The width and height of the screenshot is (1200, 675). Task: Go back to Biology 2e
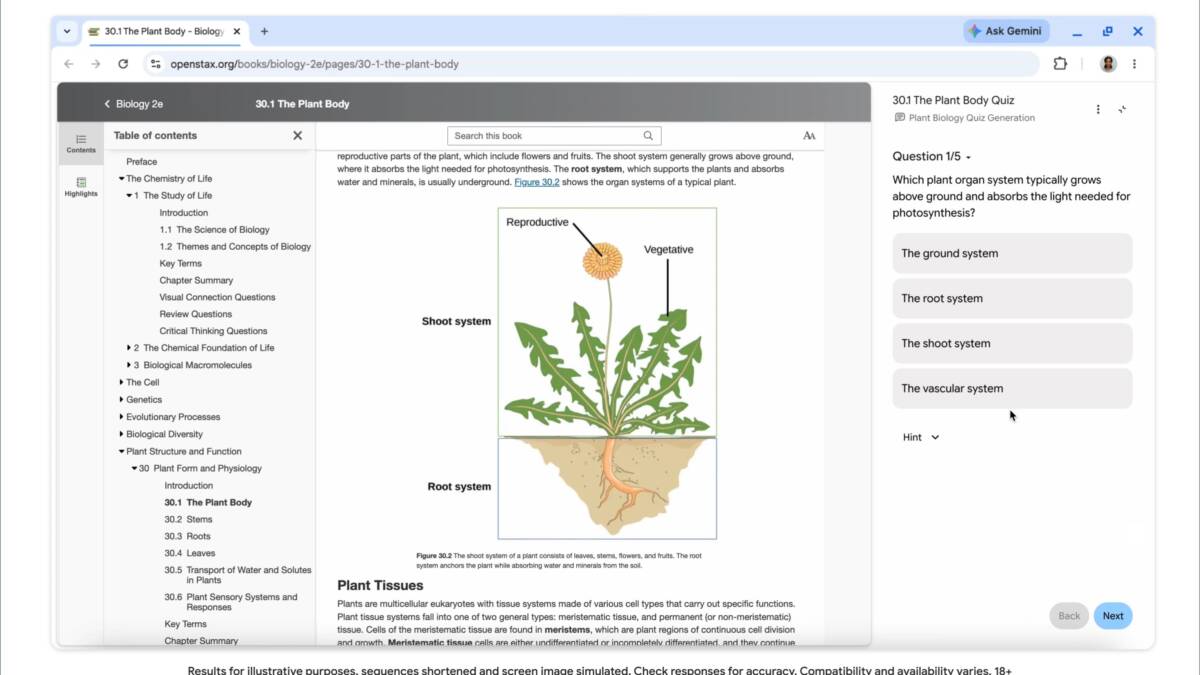134,104
